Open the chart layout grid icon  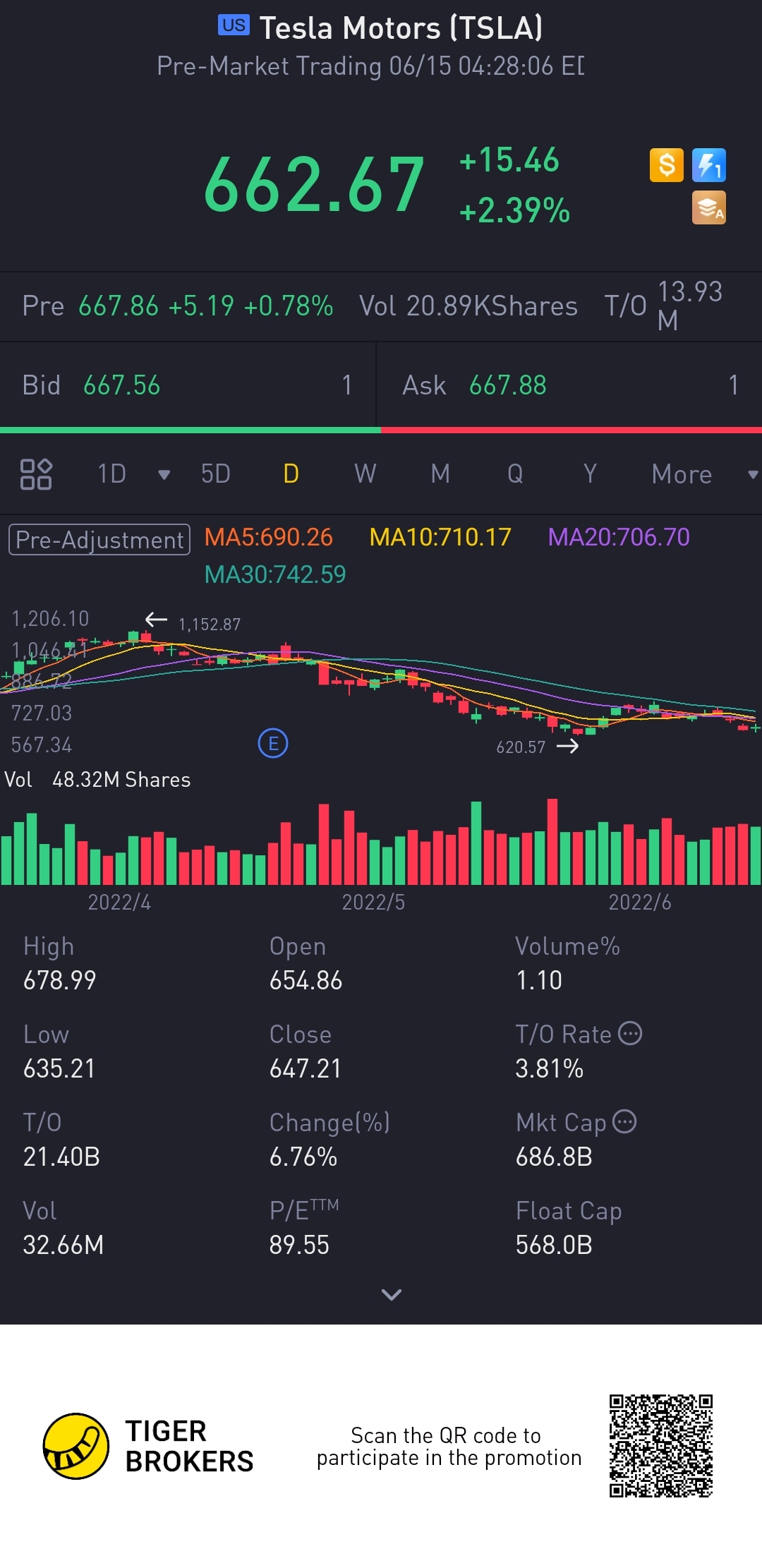[36, 474]
